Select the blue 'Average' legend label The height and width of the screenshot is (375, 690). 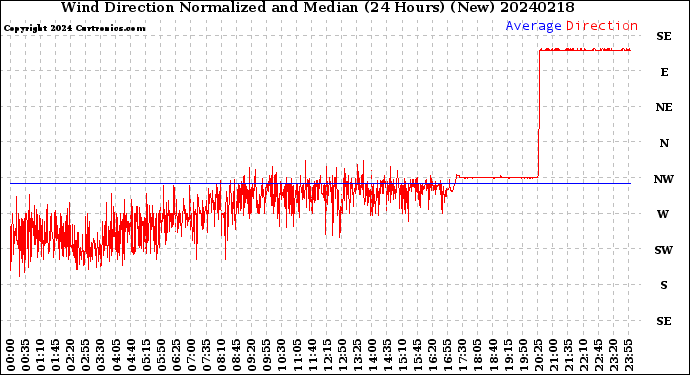(x=533, y=26)
